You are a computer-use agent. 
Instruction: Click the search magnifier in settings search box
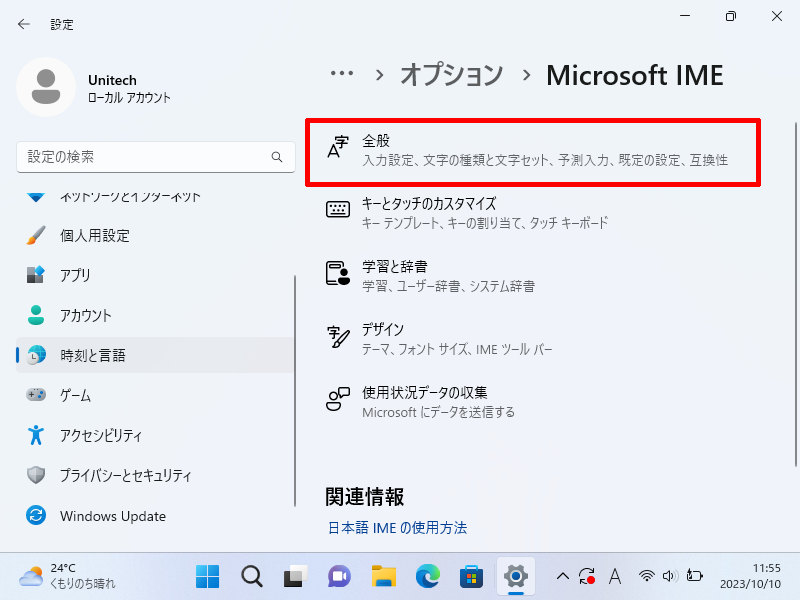pyautogui.click(x=277, y=157)
